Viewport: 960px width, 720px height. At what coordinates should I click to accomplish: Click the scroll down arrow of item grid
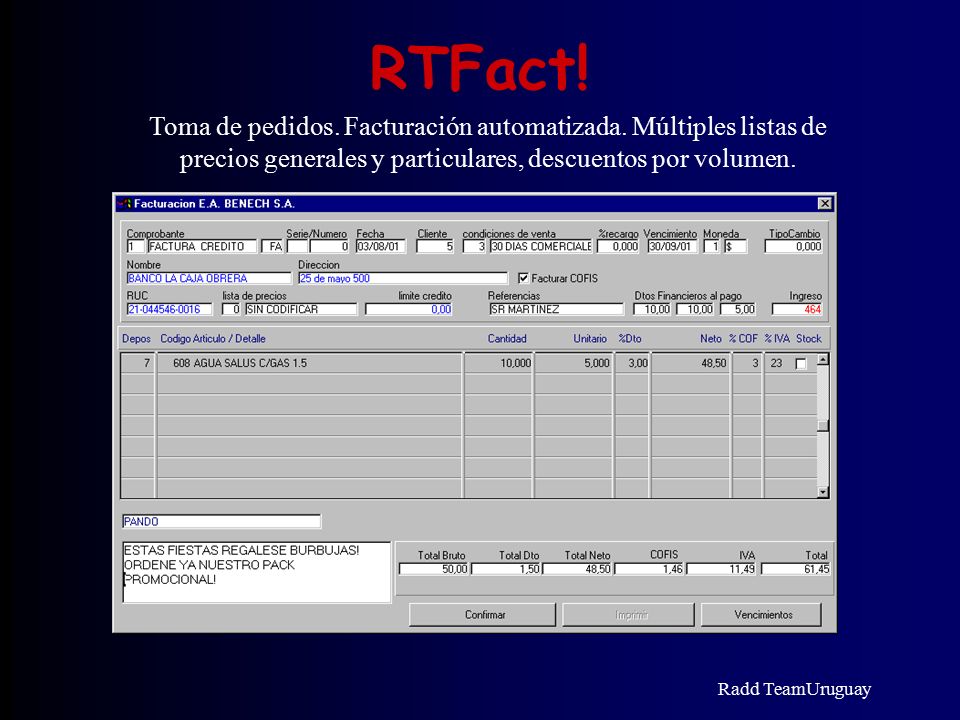point(823,492)
